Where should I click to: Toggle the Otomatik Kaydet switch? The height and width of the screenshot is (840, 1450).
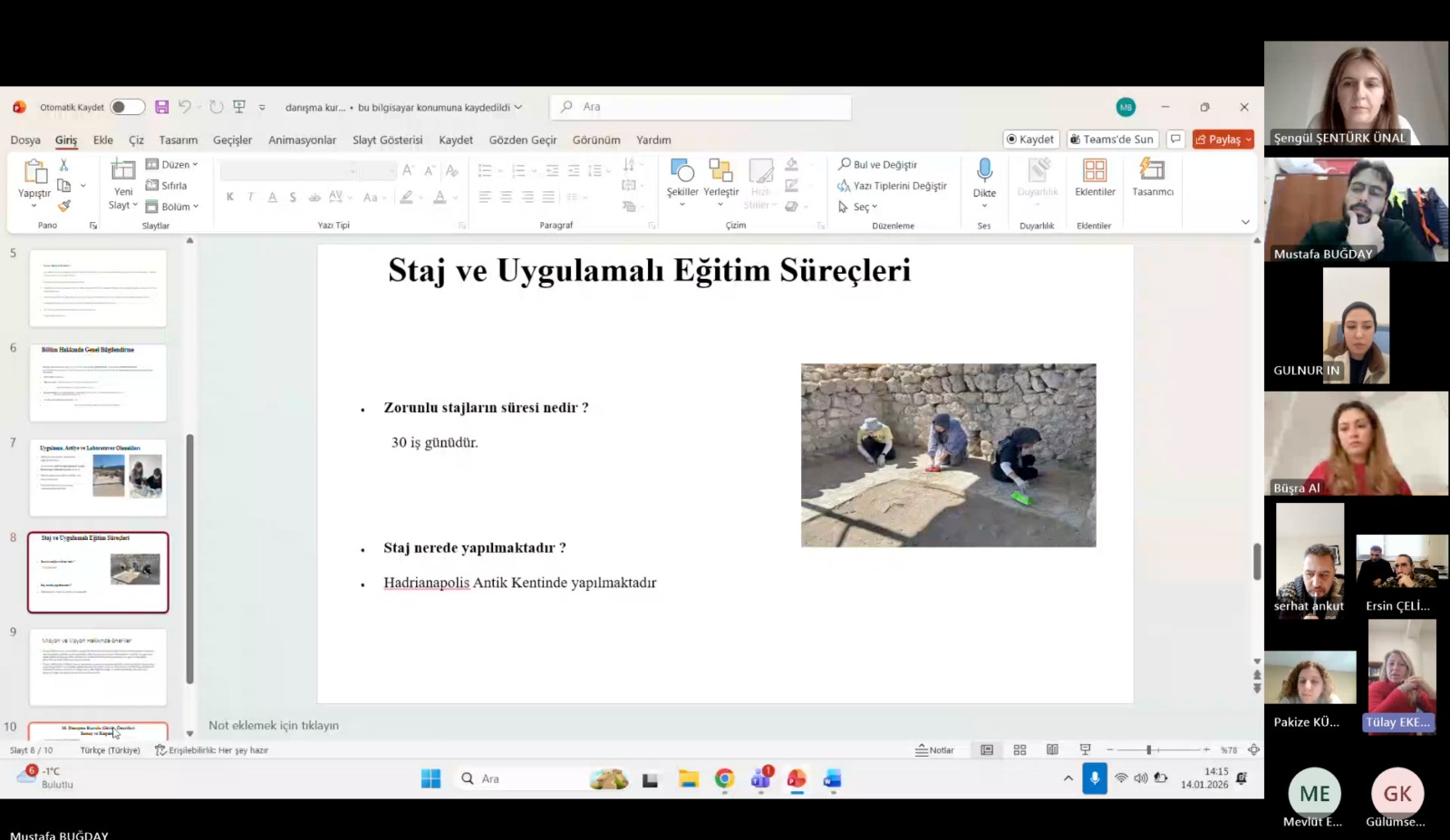tap(127, 107)
